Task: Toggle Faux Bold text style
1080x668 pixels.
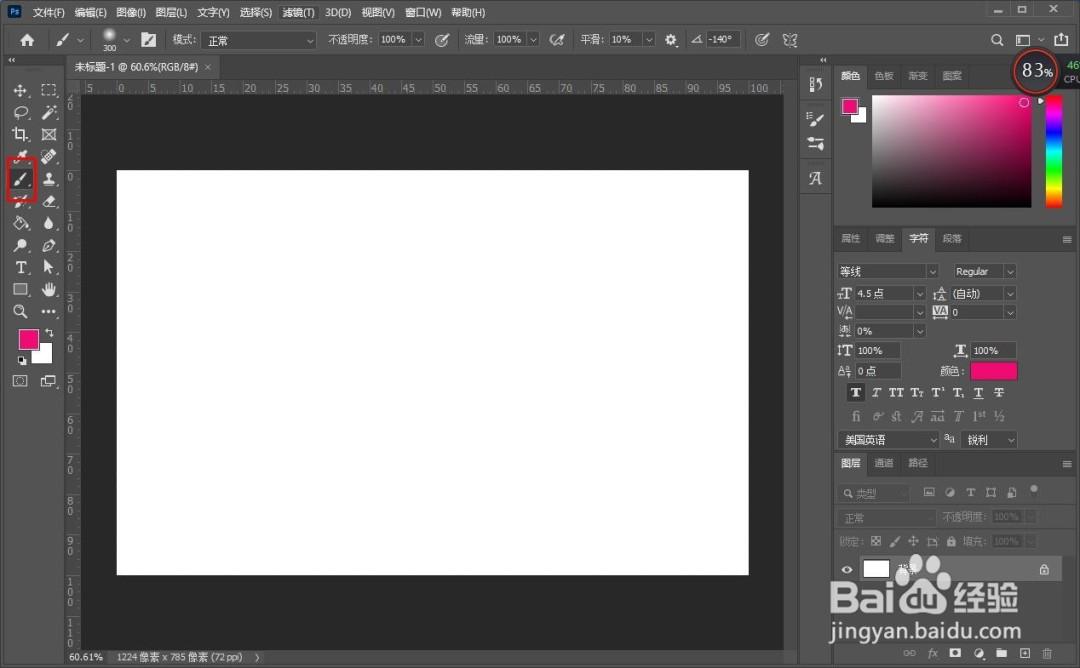Action: pyautogui.click(x=855, y=393)
